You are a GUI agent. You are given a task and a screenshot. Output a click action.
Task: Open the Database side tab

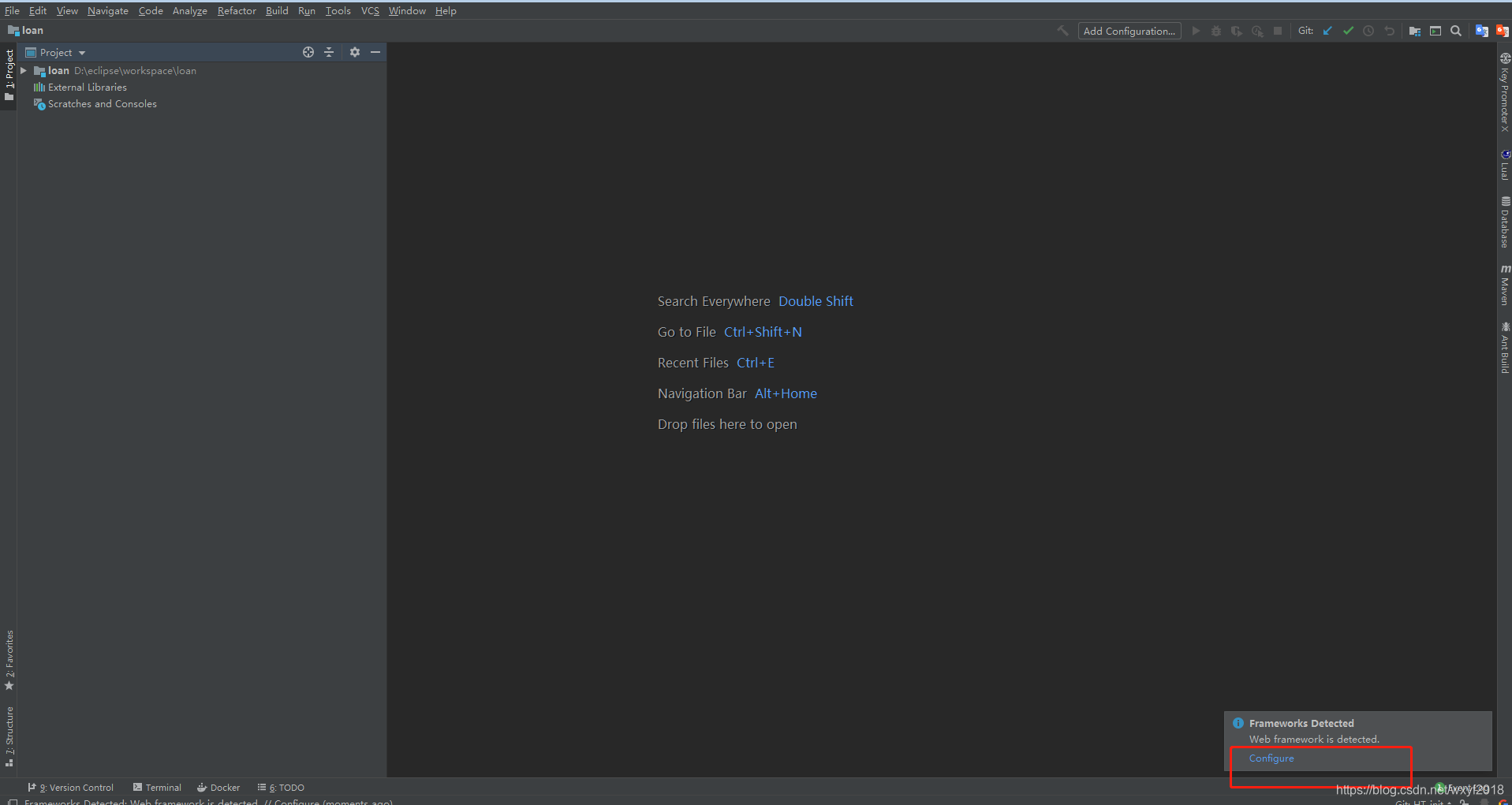point(1505,222)
